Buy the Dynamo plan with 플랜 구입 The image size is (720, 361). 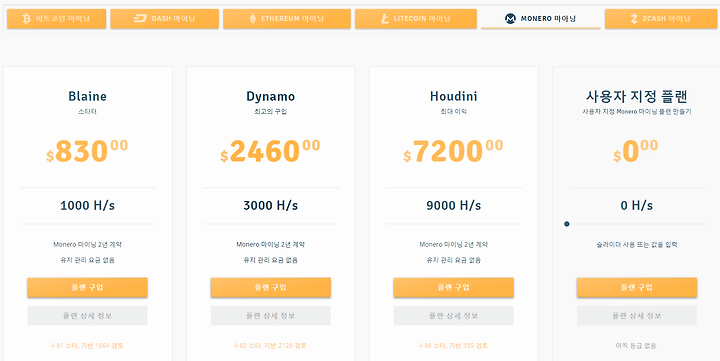pos(270,288)
